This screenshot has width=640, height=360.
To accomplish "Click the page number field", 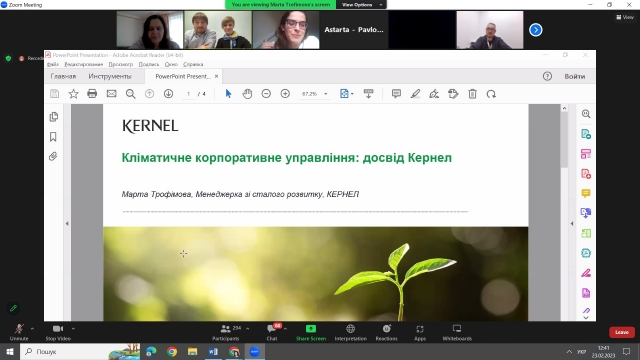I will 188,94.
